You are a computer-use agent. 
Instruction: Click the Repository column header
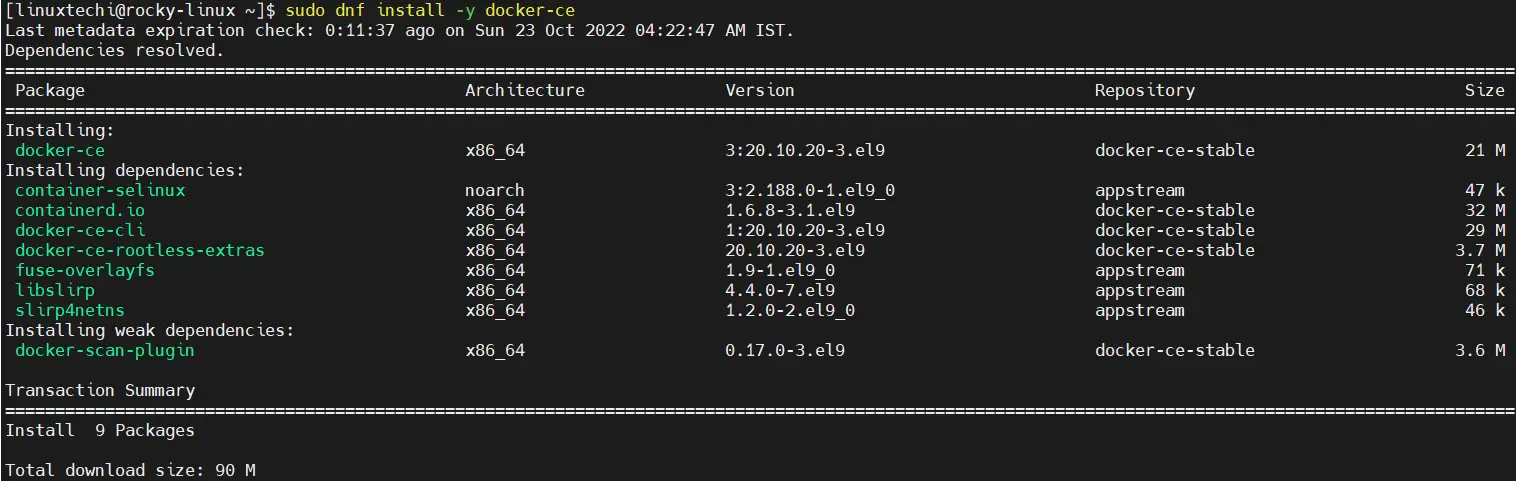tap(1145, 90)
